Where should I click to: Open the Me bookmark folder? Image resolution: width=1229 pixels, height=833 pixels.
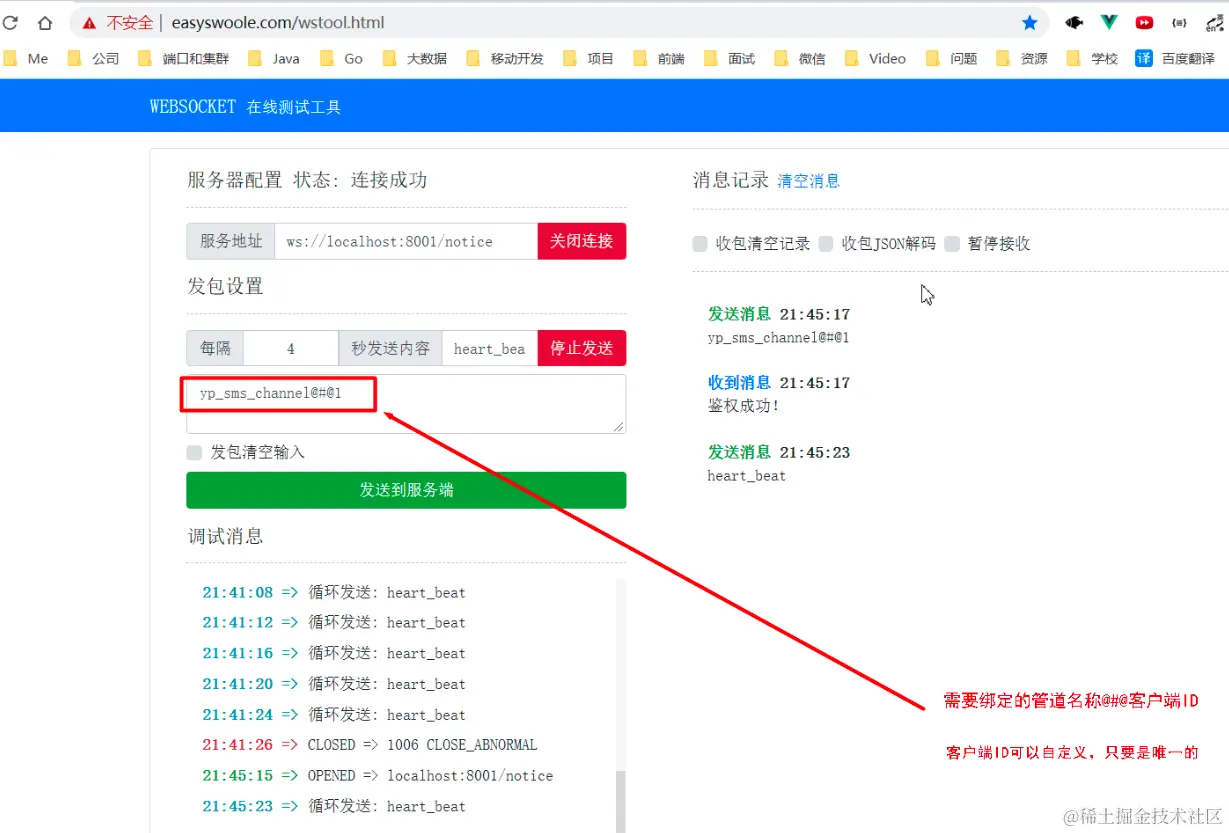click(x=26, y=59)
